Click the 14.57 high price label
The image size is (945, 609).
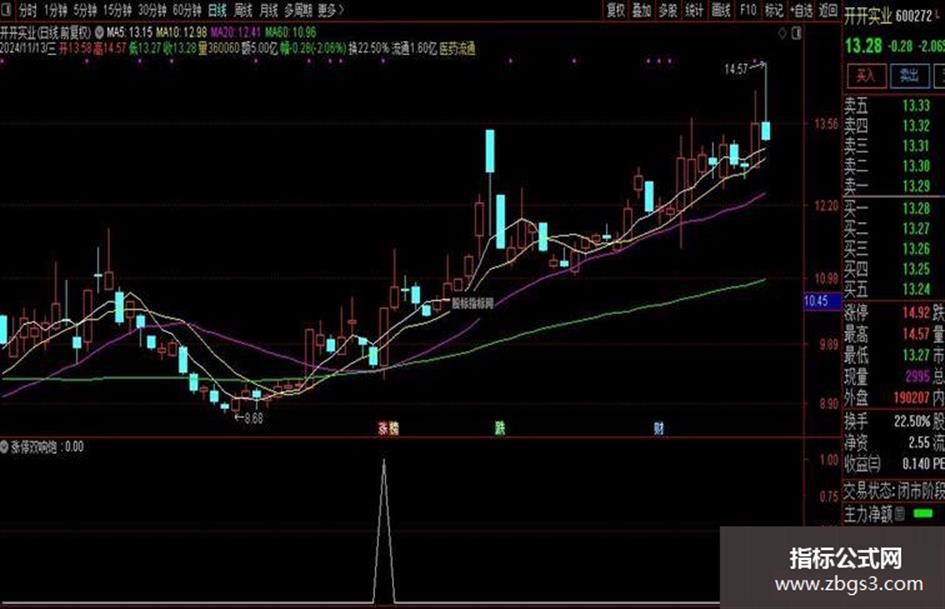click(735, 69)
